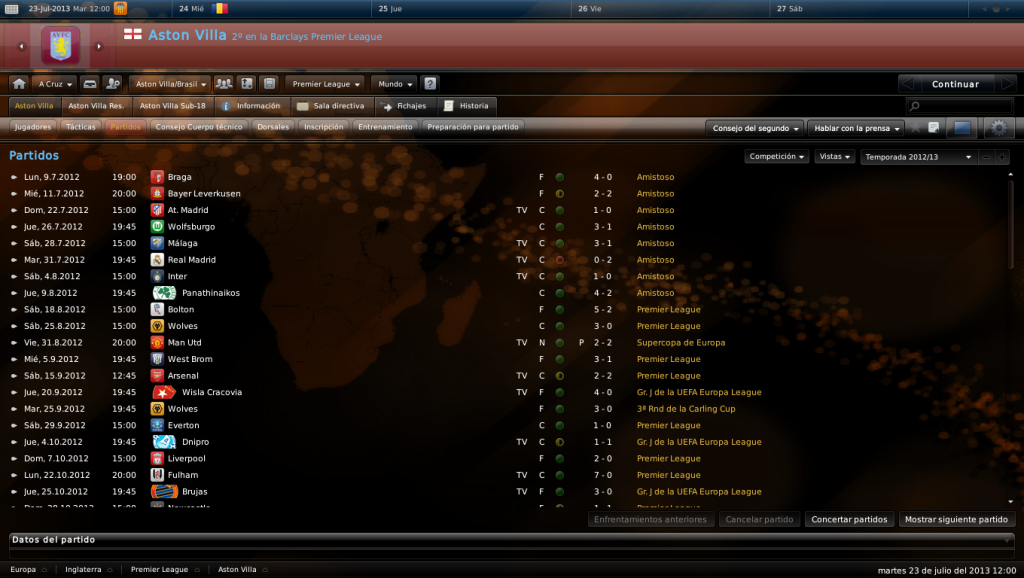Screen dimensions: 1024x578
Task: Expand Hablar con la prensa dropdown
Action: pos(856,128)
